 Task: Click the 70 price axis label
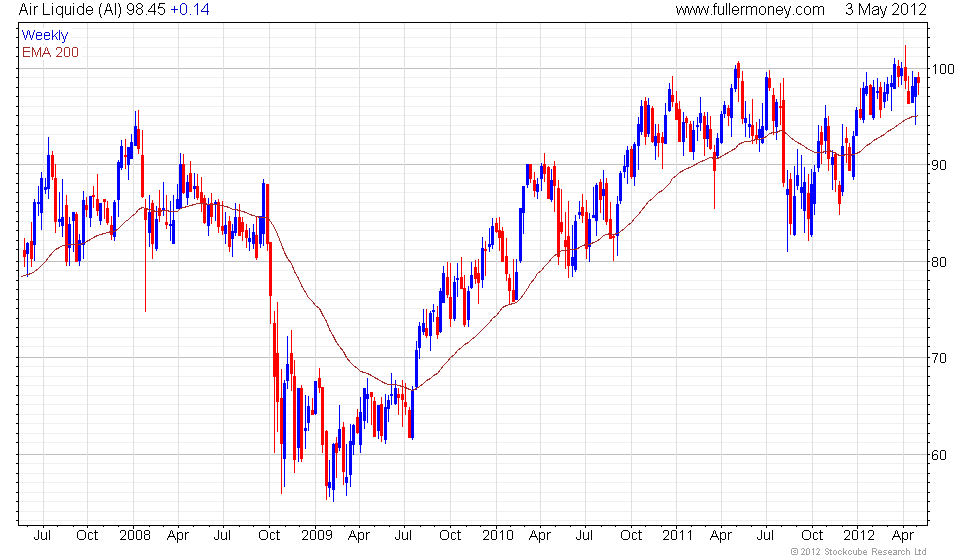click(x=939, y=359)
